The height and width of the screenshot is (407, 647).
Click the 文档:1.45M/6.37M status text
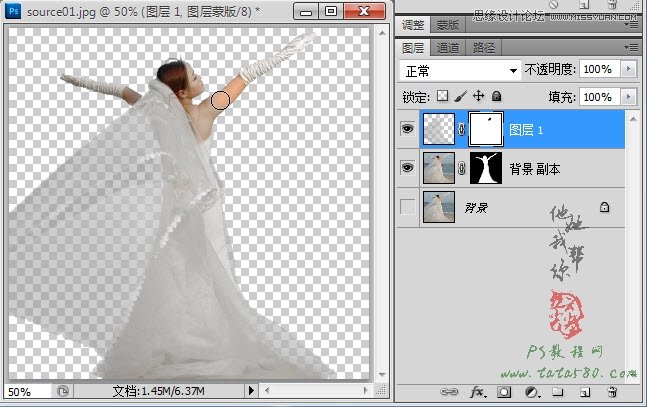(x=159, y=391)
